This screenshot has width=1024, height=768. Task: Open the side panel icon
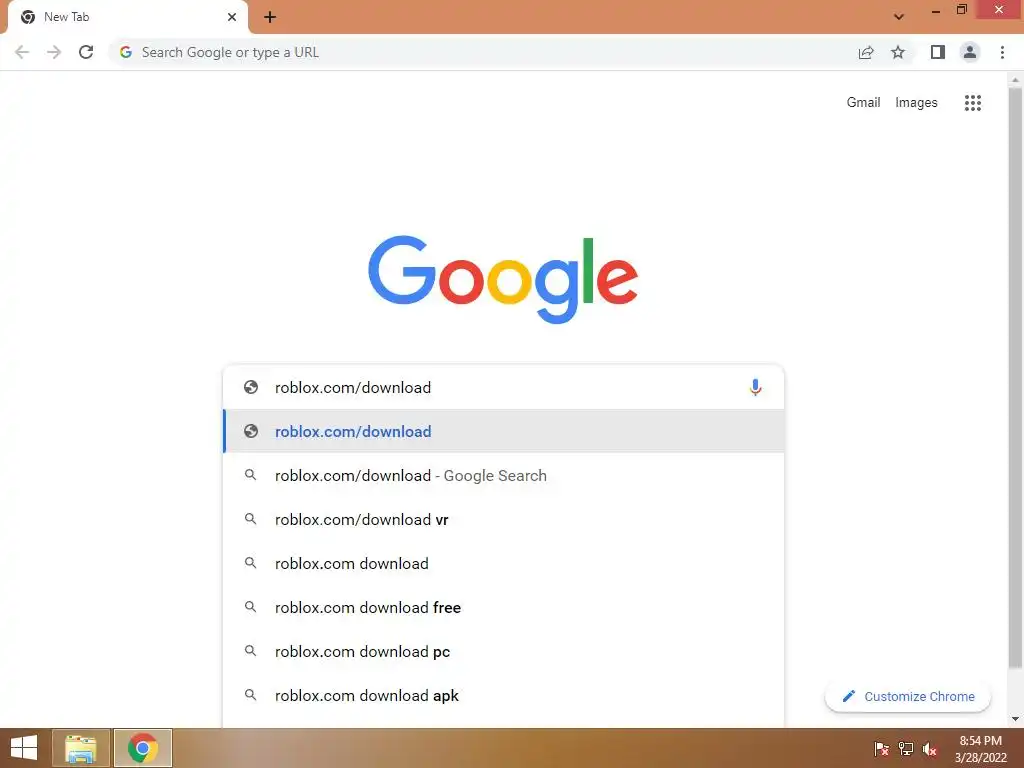pyautogui.click(x=938, y=52)
